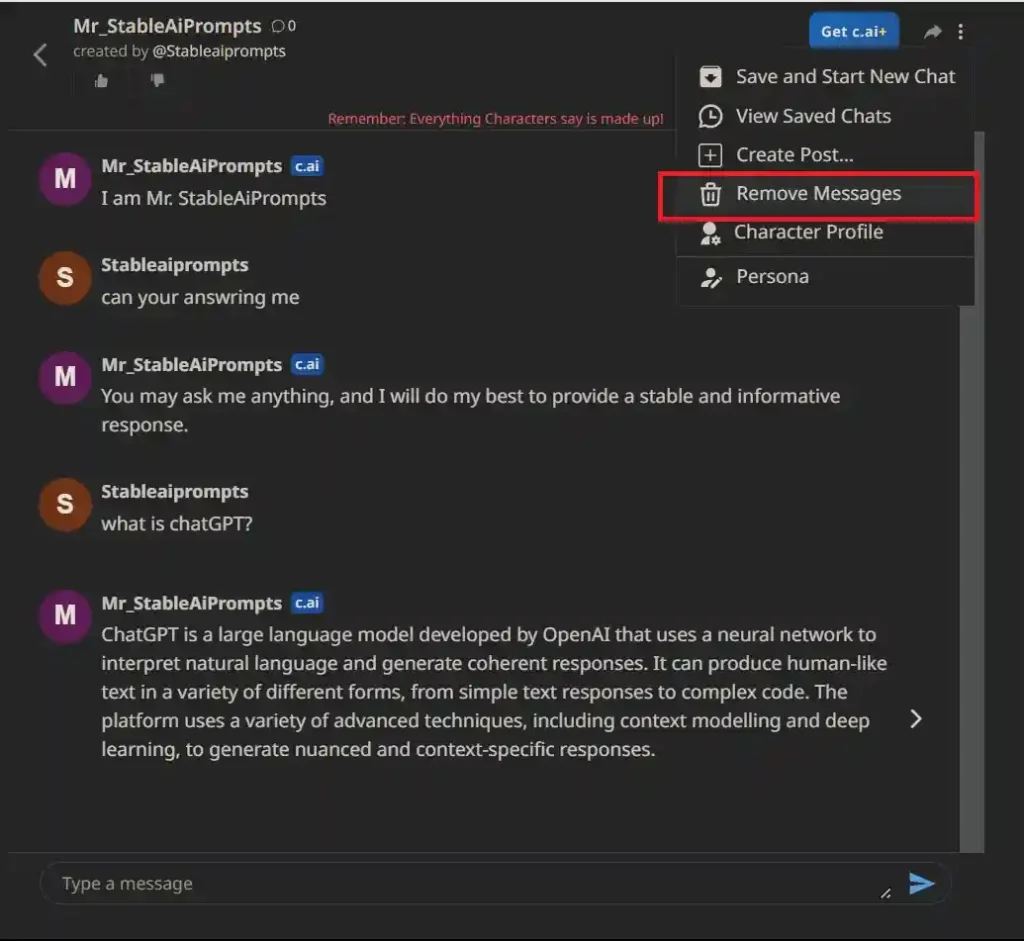Click the 'Remember: Everything Characters say is made up!' notice
This screenshot has width=1024, height=941.
(495, 119)
